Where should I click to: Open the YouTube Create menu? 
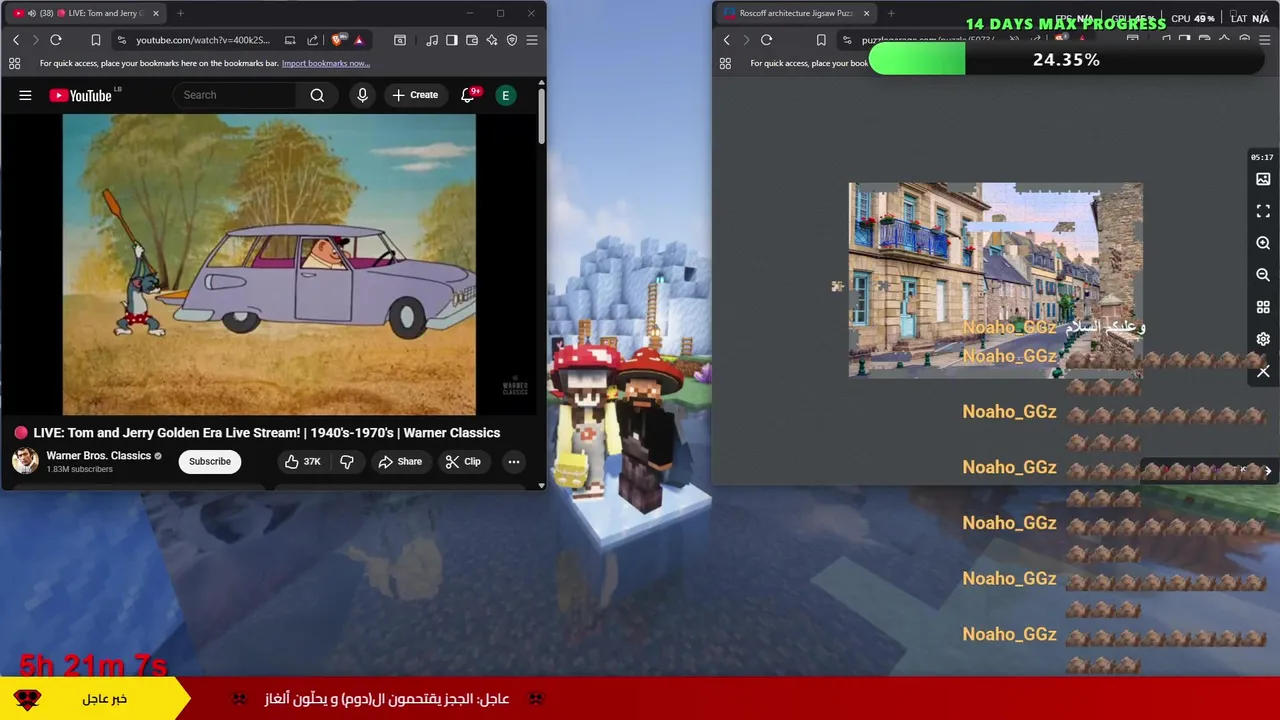point(415,95)
